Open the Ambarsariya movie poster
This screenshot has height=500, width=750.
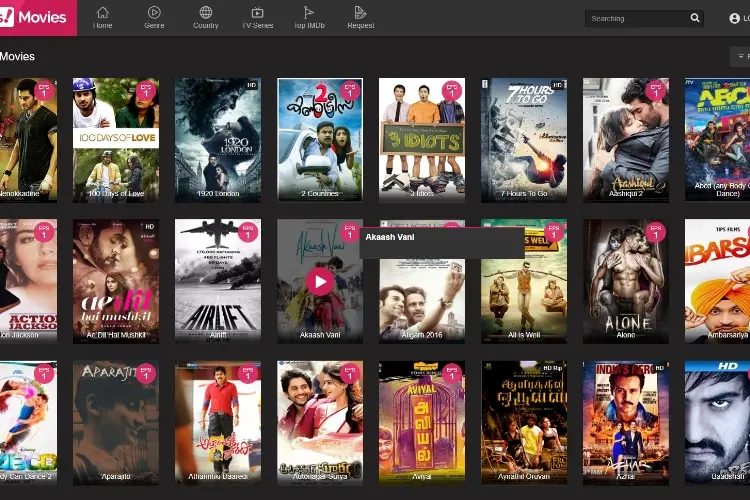[717, 281]
